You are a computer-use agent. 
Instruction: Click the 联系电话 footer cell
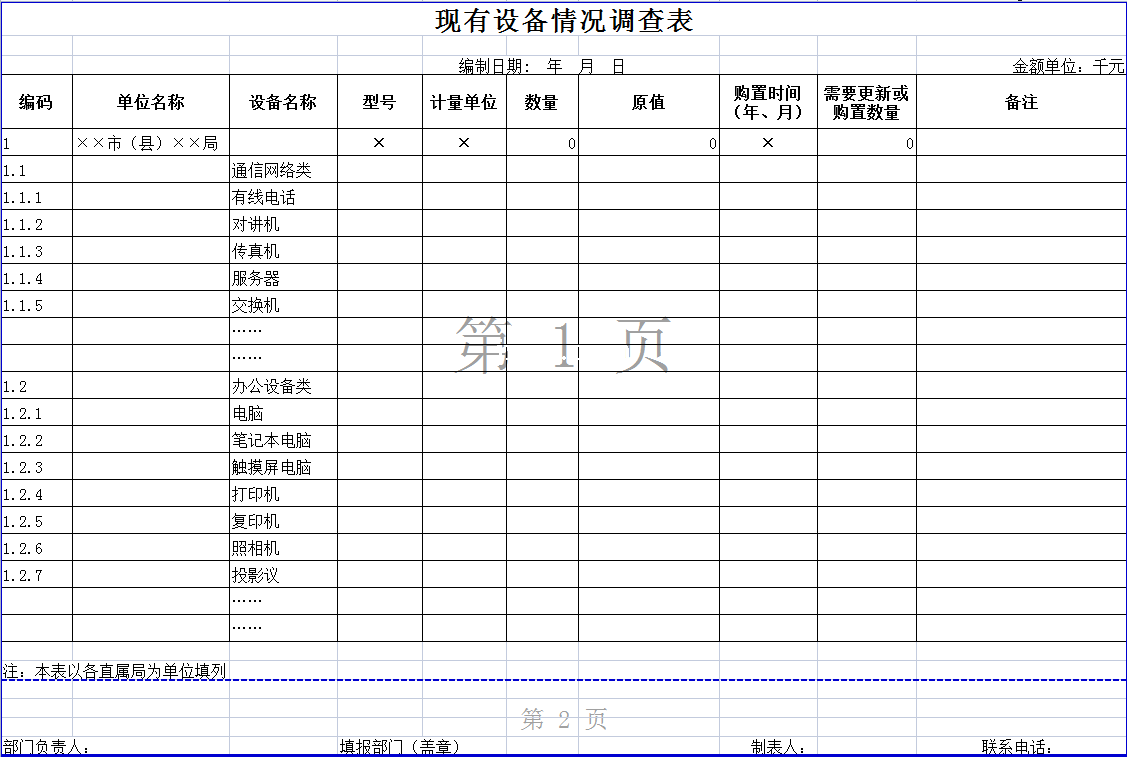point(1017,747)
